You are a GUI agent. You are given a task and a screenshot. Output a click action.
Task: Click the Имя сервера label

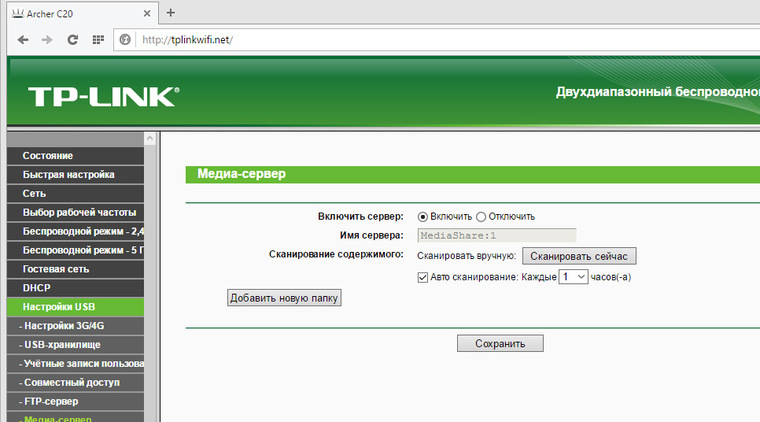tap(372, 235)
